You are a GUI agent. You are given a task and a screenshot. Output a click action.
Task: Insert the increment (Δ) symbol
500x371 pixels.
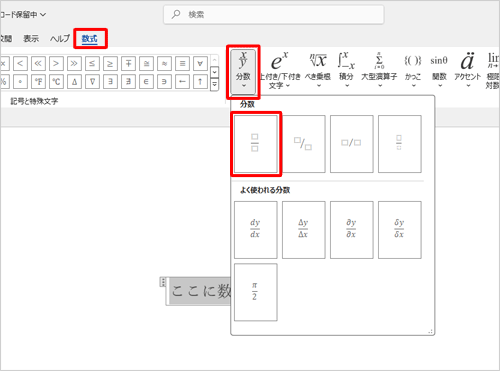74,82
